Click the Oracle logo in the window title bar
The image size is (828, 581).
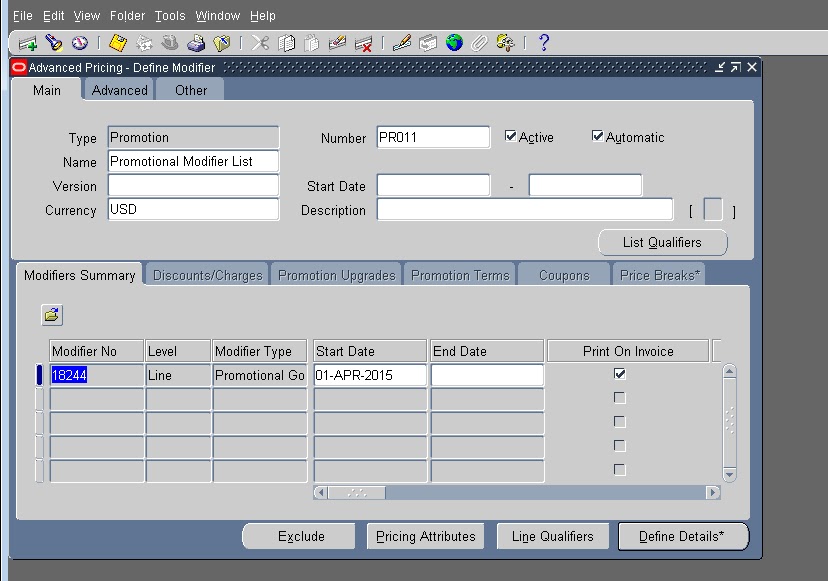tap(19, 68)
